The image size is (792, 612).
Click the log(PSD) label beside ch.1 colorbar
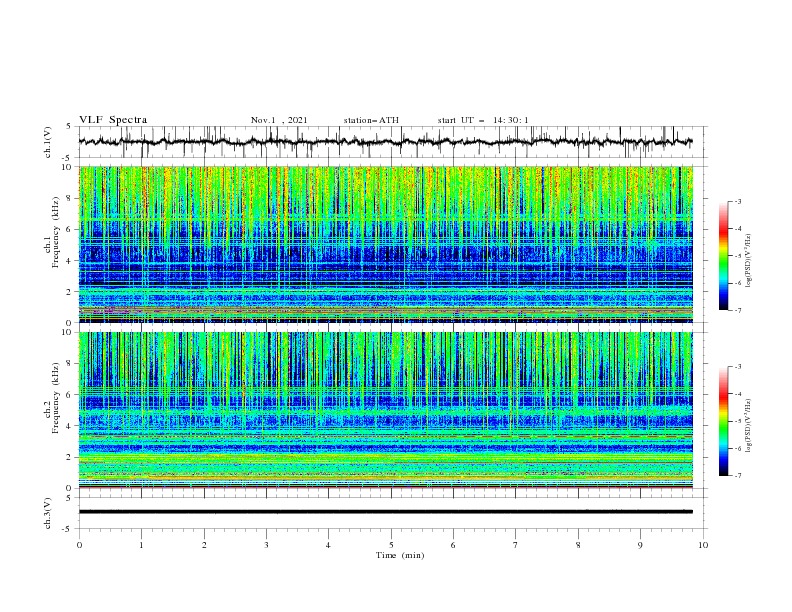tap(749, 261)
